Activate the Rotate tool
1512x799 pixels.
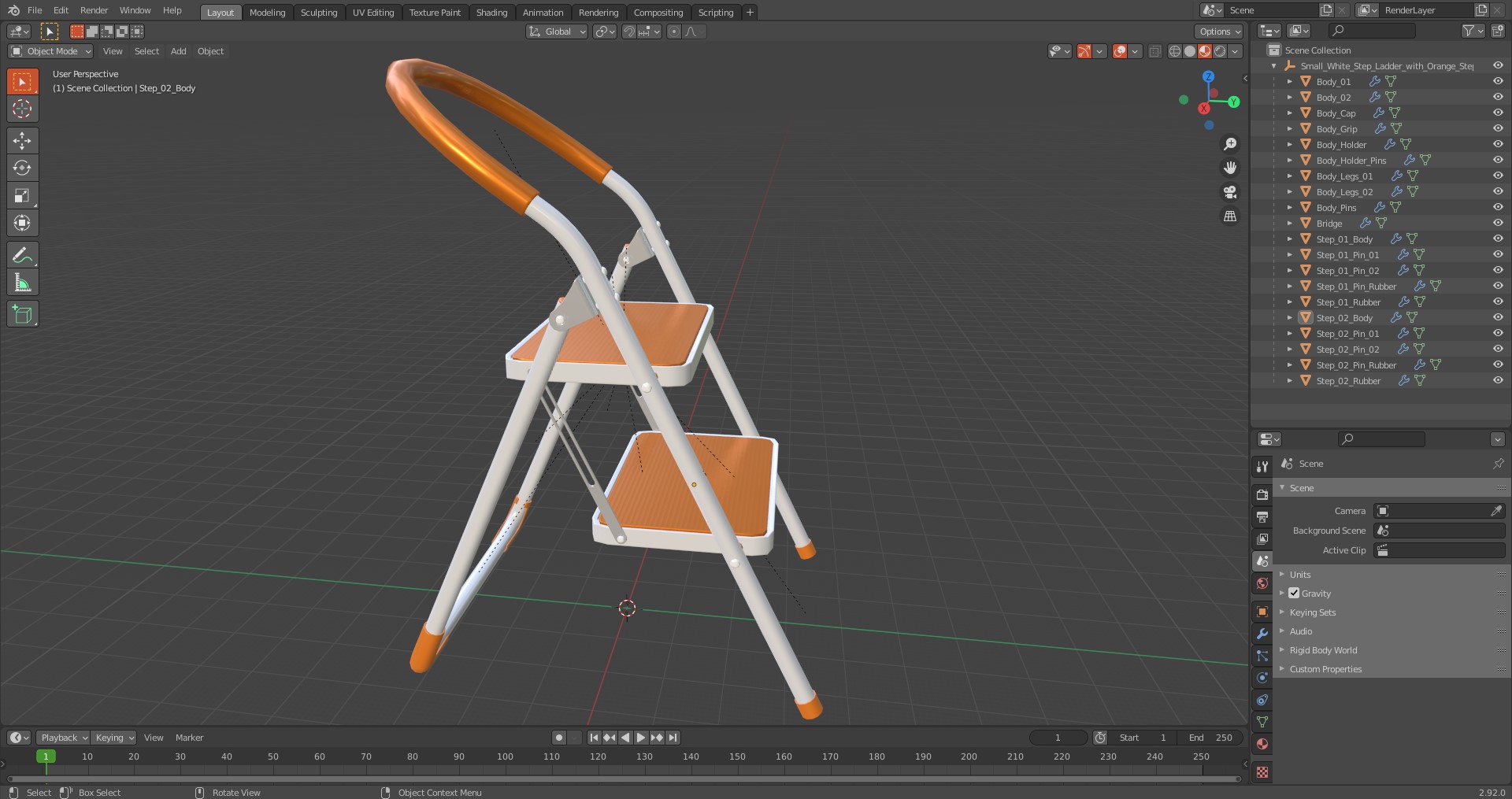tap(22, 168)
